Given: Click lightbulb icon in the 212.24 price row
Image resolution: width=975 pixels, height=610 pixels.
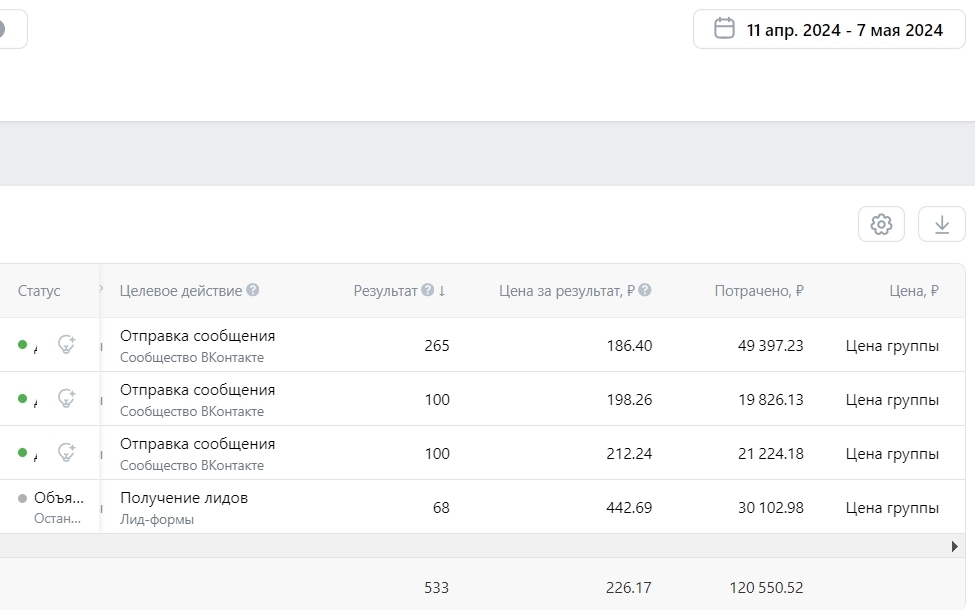Looking at the screenshot, I should [66, 453].
